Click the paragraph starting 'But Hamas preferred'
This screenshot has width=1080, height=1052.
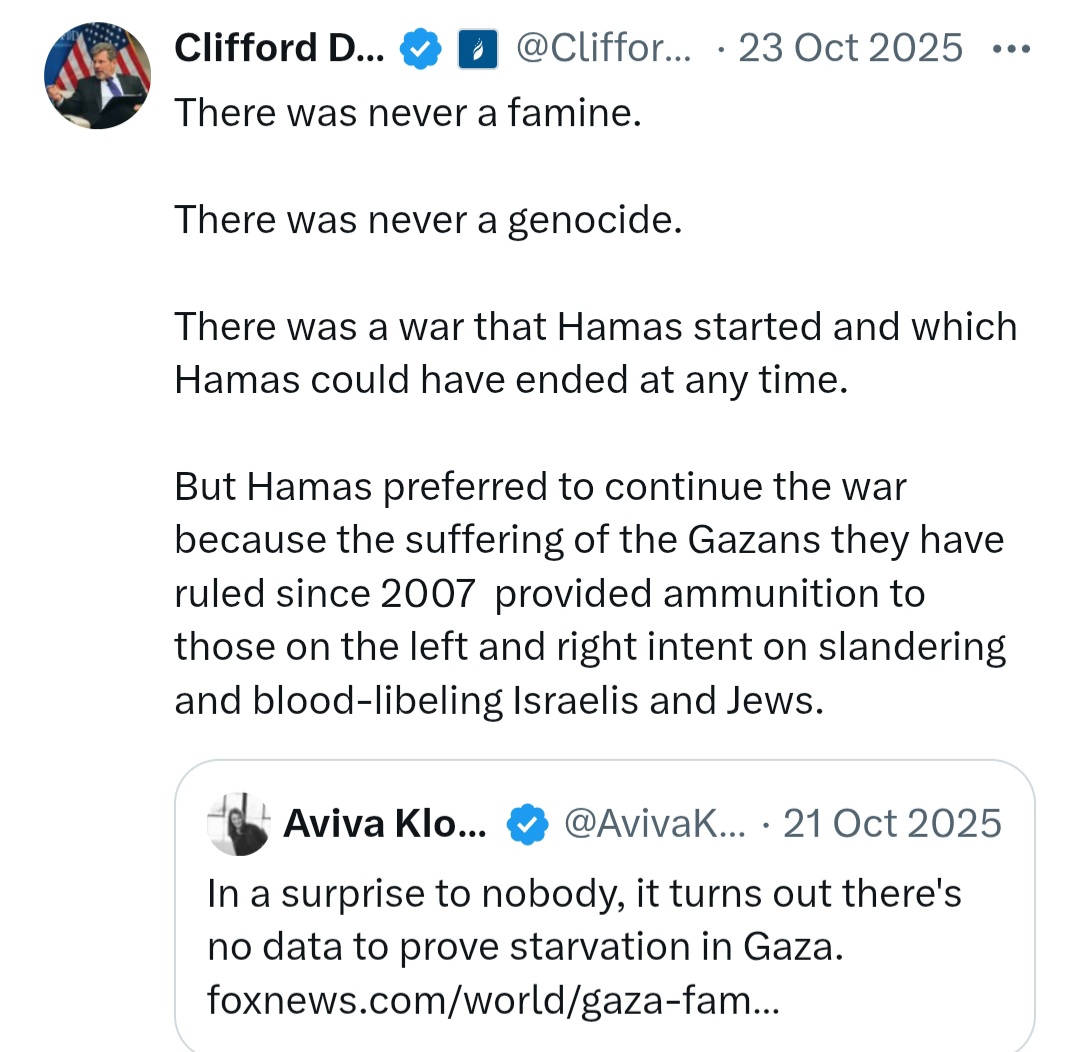(590, 593)
